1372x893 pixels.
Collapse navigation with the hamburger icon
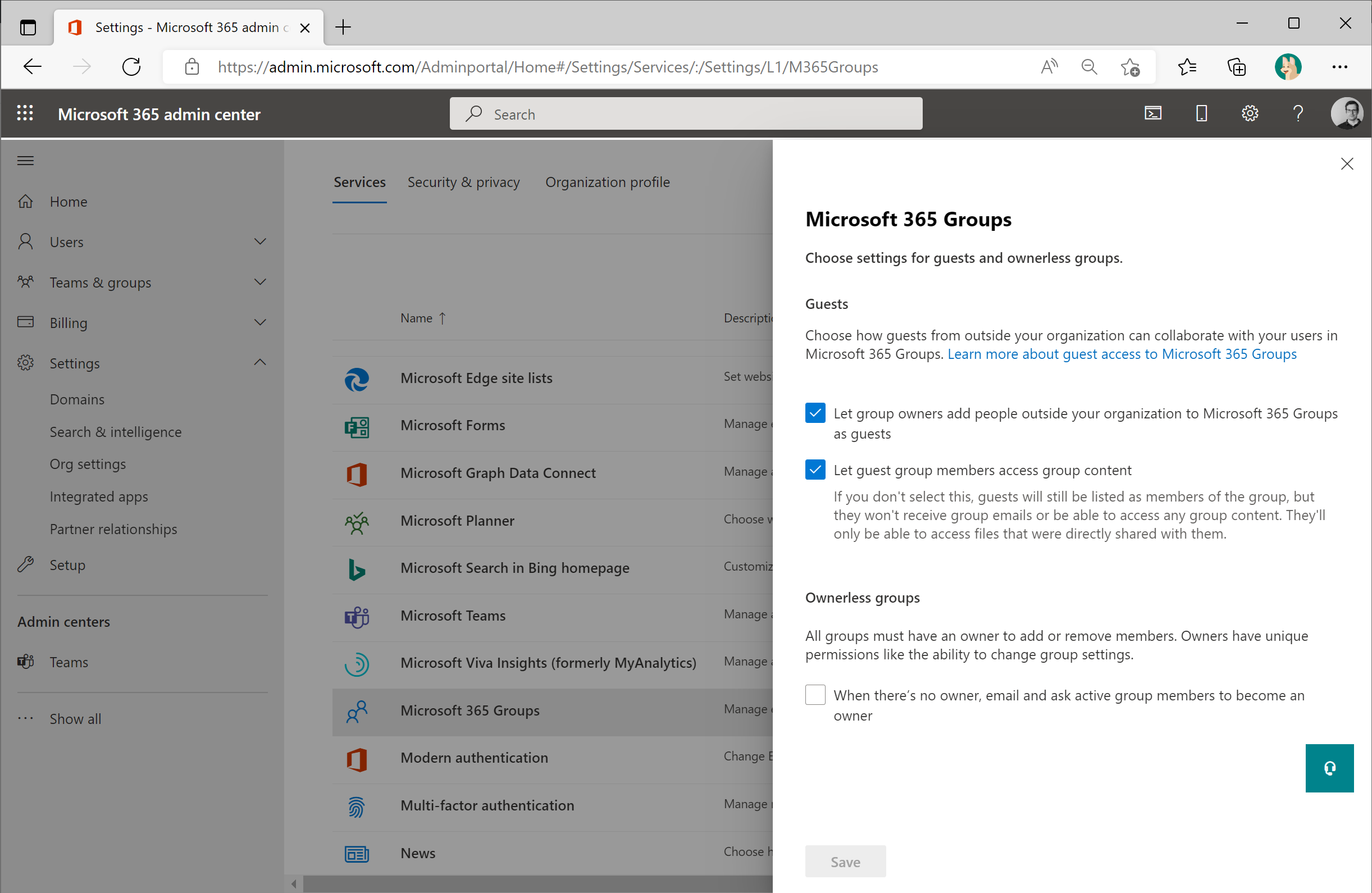point(25,160)
